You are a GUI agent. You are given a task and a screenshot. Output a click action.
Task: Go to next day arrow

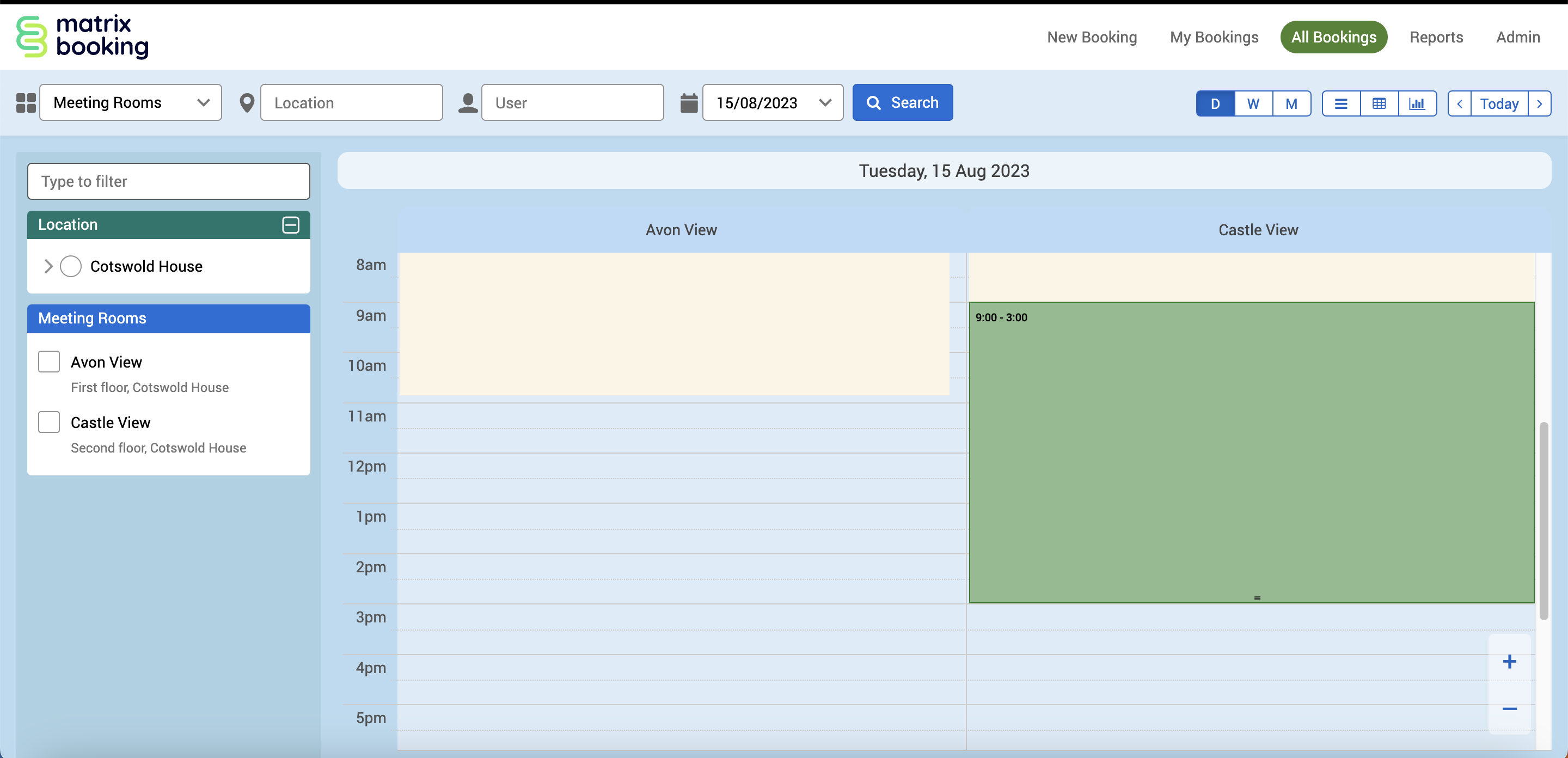pyautogui.click(x=1539, y=103)
